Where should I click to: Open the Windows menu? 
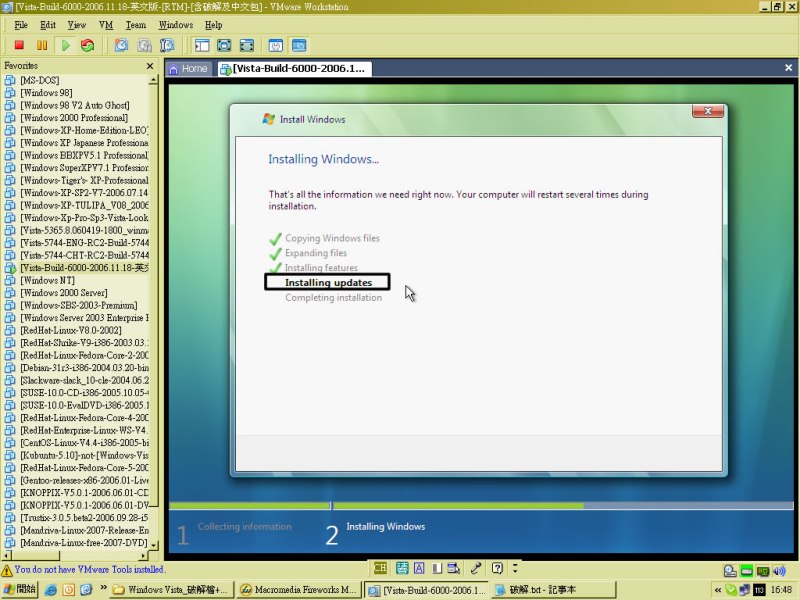[176, 25]
